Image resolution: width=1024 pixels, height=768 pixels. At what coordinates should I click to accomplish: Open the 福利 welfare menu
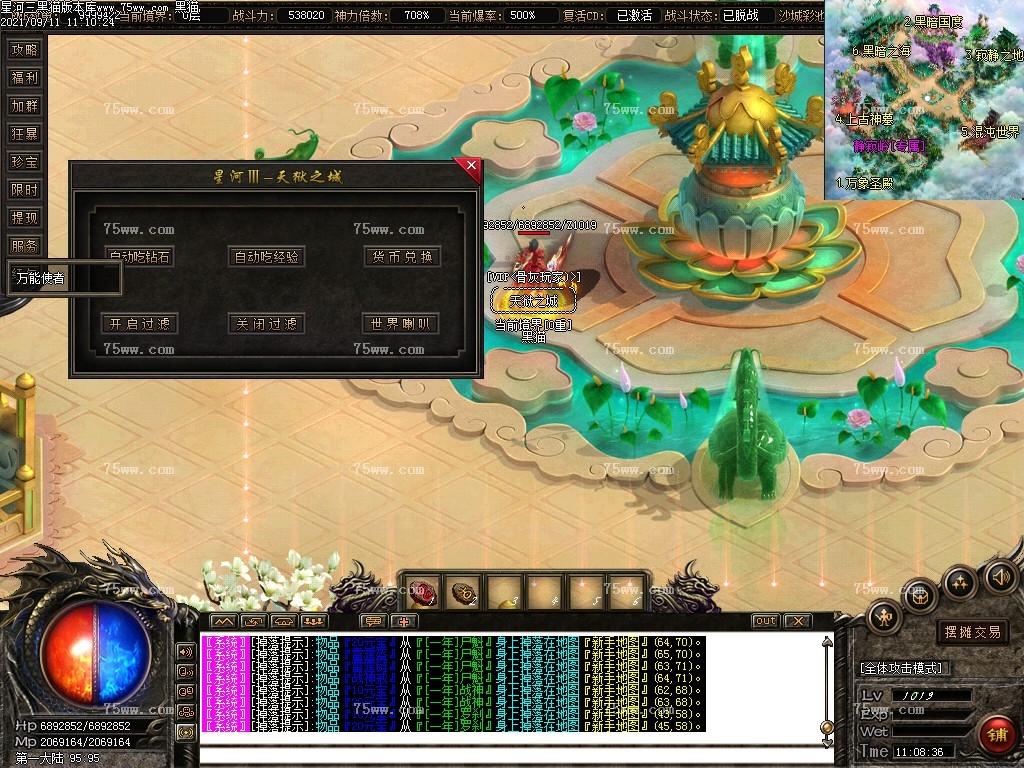tap(25, 78)
